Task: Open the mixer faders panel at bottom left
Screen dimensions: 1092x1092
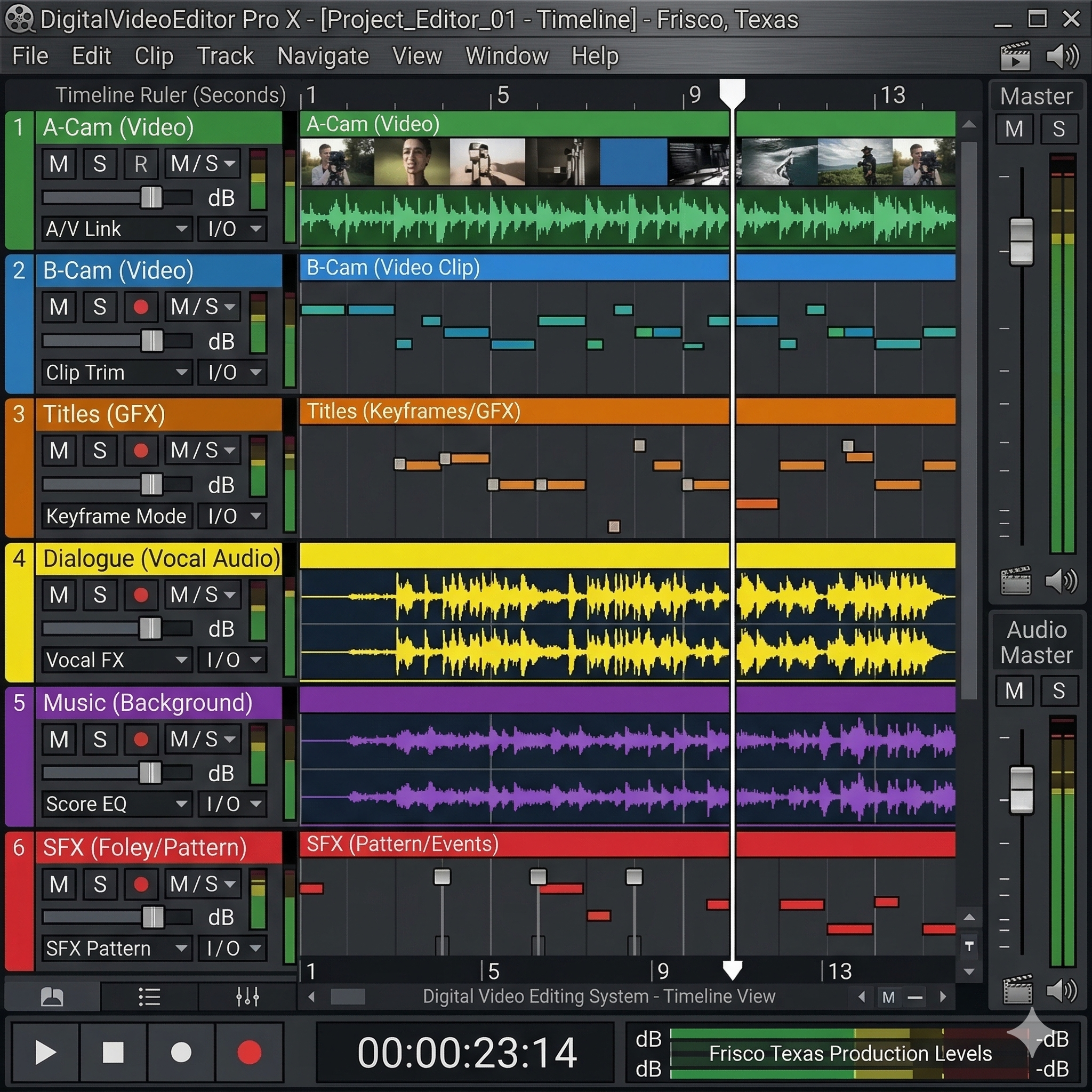Action: 247,997
